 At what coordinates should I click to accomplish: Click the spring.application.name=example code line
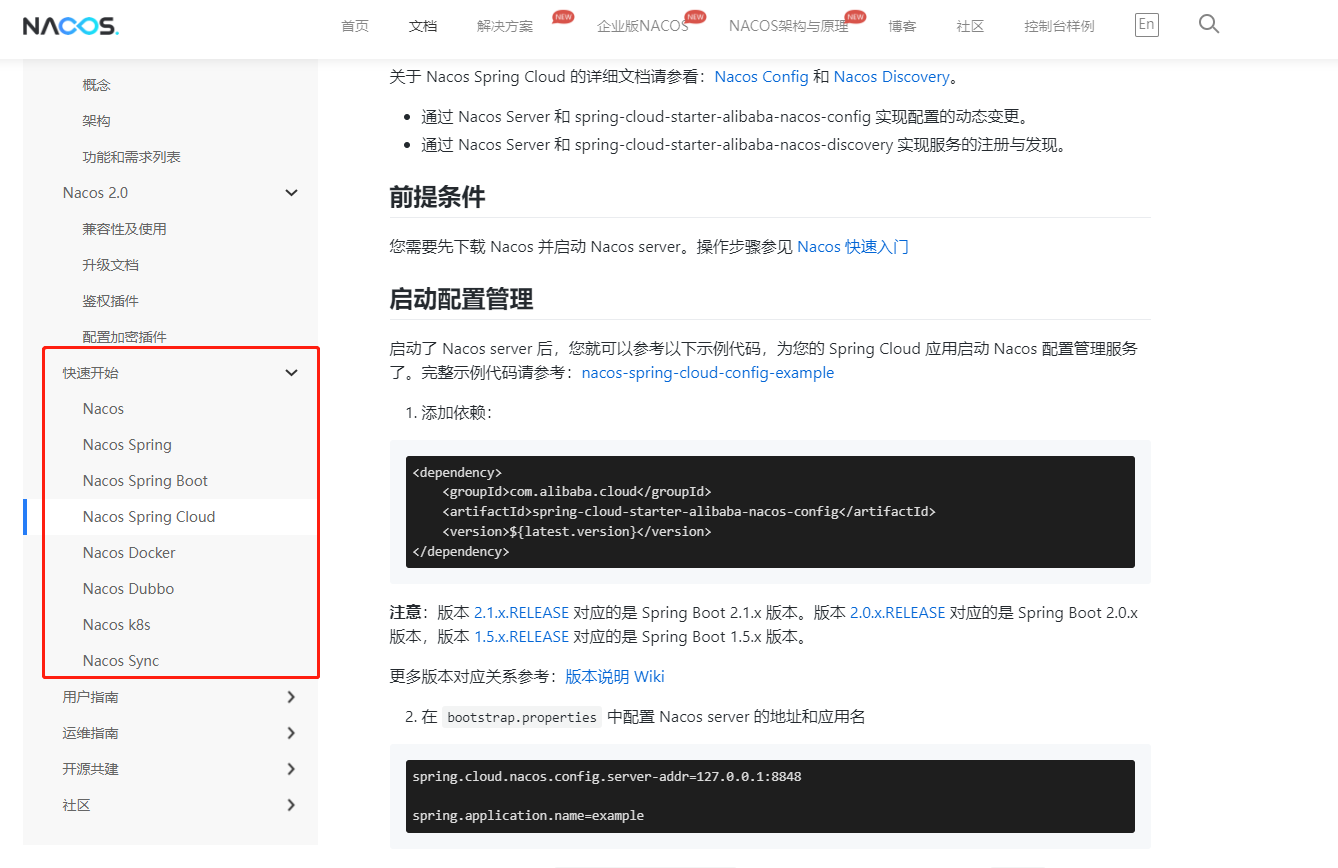click(x=528, y=816)
